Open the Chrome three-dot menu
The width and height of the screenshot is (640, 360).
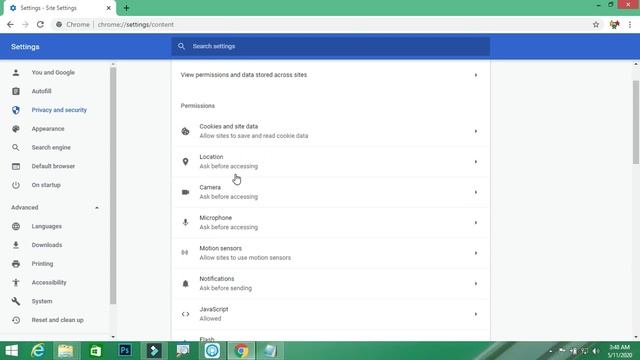pyautogui.click(x=630, y=24)
